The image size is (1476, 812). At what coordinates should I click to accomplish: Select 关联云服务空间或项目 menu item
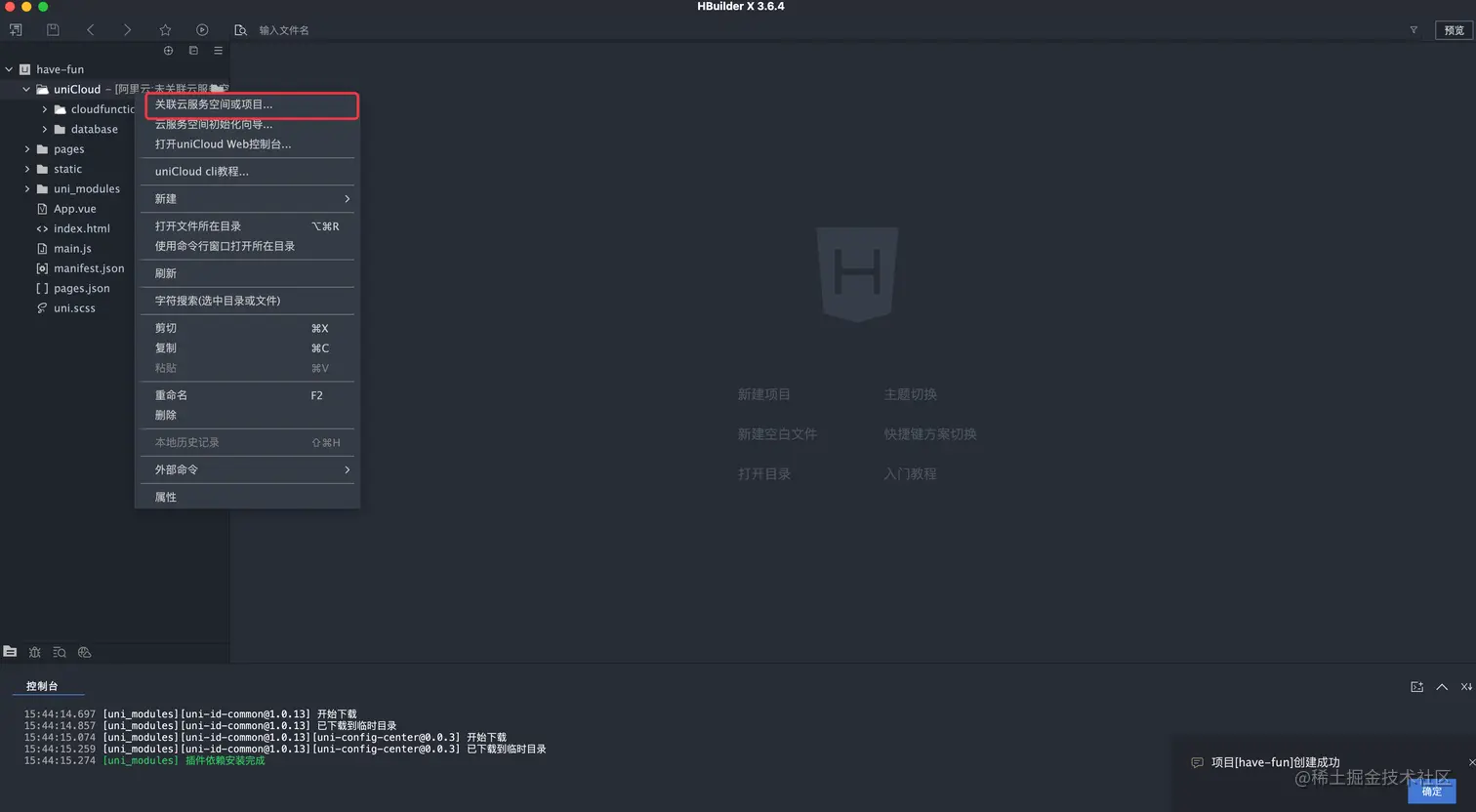click(247, 104)
